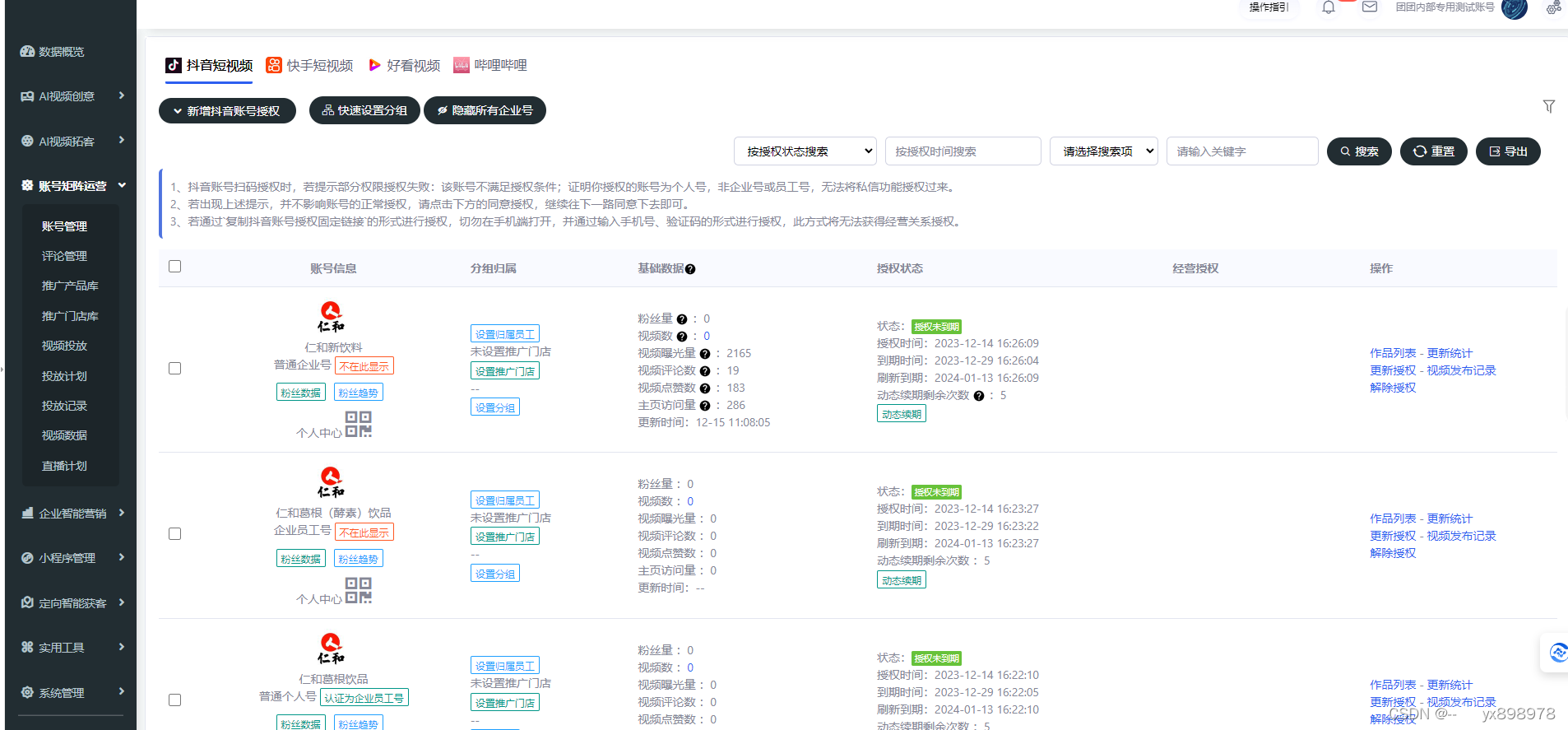
Task: Click the 定向智能获客 sidebar icon
Action: click(27, 602)
